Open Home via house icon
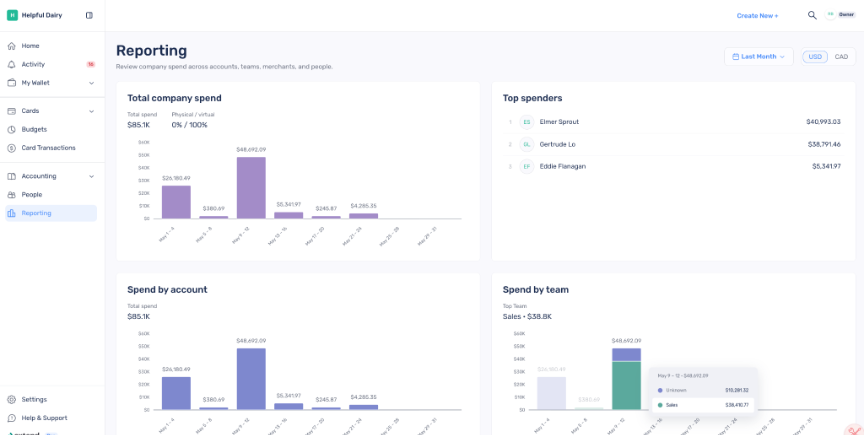The height and width of the screenshot is (435, 864). click(11, 46)
